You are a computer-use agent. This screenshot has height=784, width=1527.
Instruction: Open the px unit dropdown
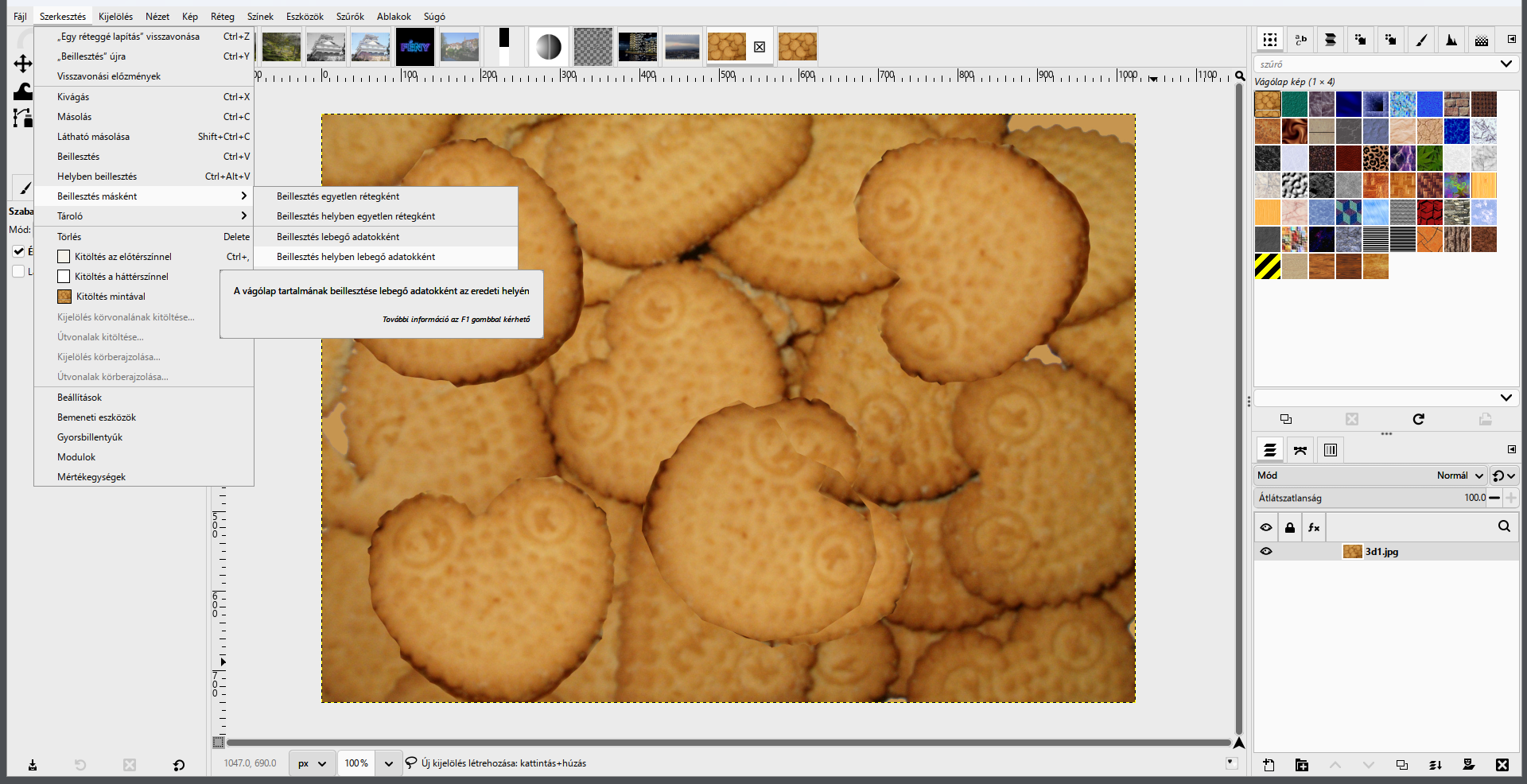tap(311, 763)
